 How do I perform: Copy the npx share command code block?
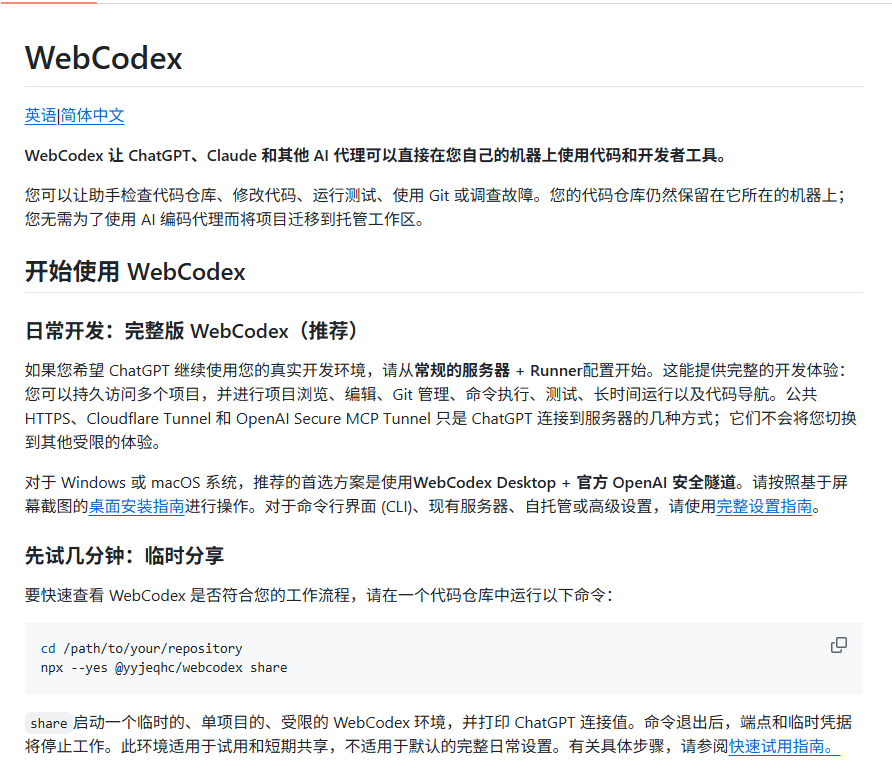click(x=839, y=645)
